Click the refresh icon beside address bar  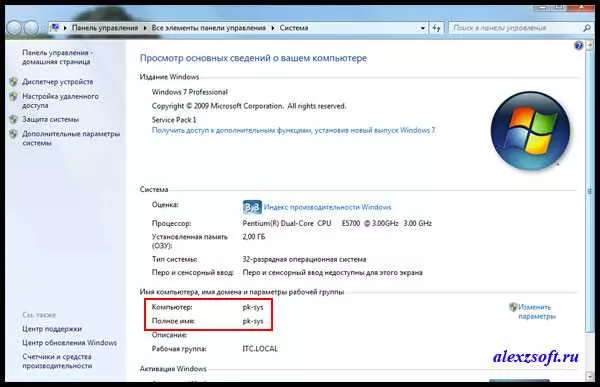[437, 28]
